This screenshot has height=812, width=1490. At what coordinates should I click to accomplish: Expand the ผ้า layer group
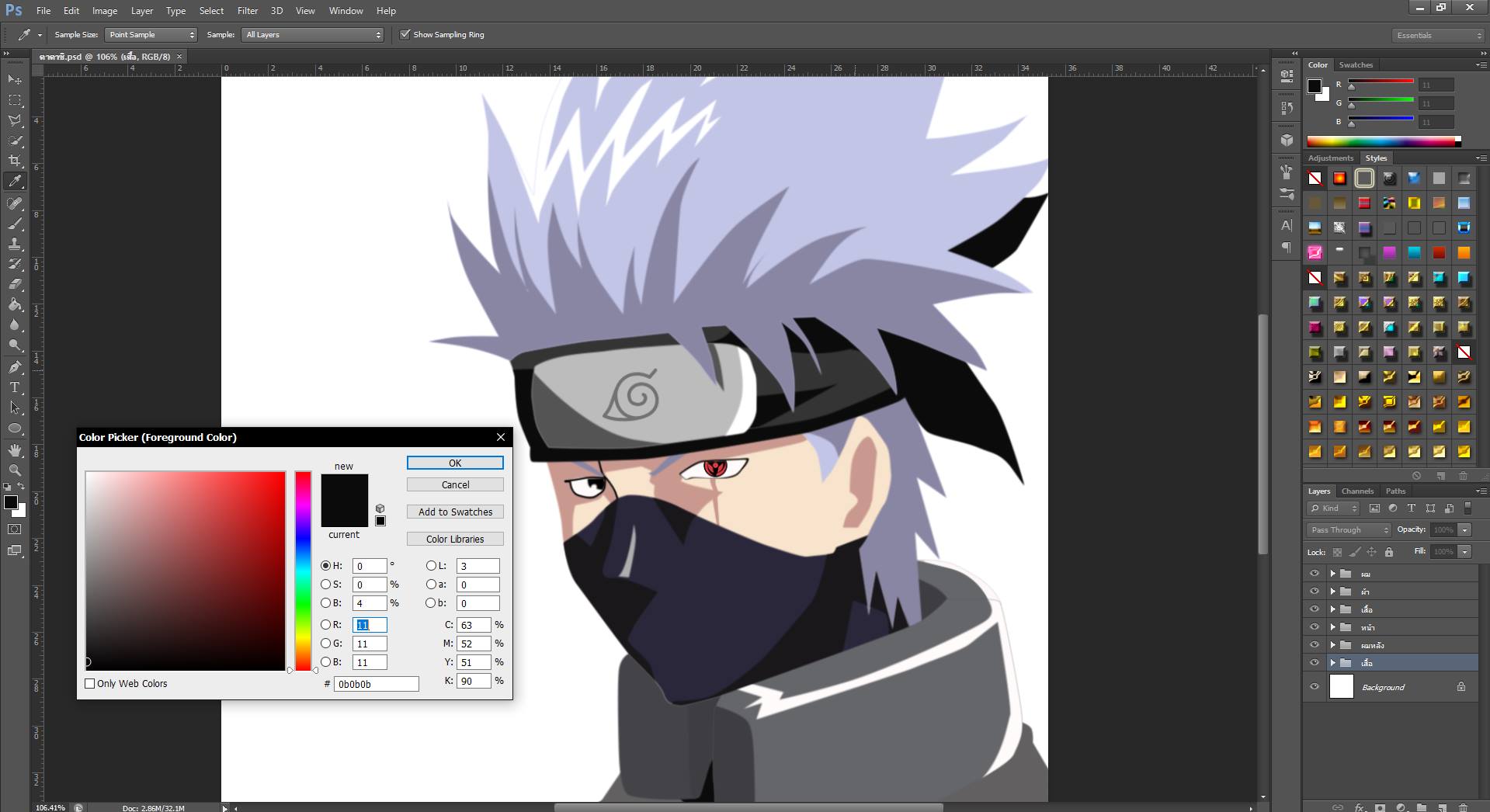1332,592
